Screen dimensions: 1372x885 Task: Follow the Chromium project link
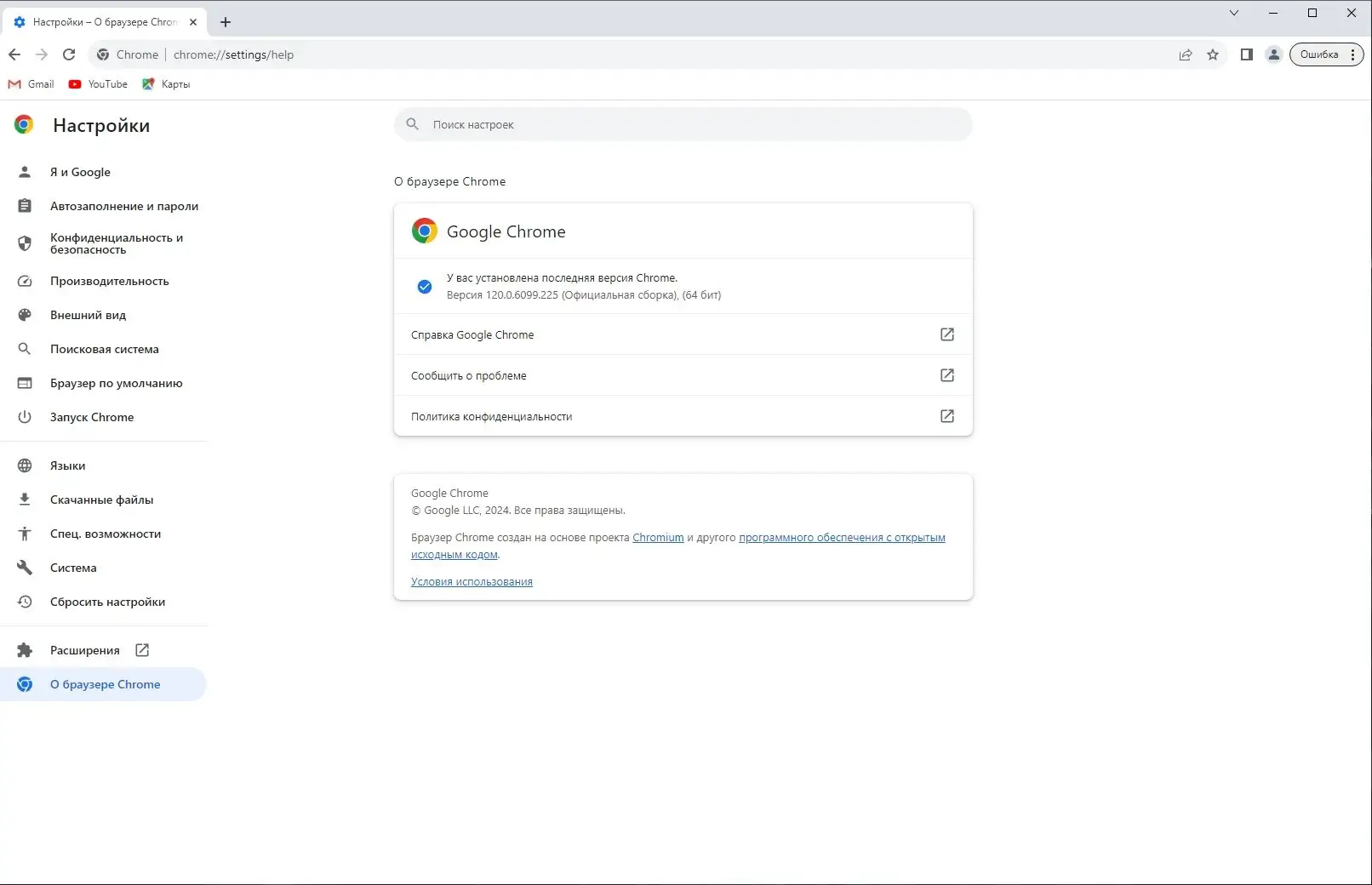(658, 538)
